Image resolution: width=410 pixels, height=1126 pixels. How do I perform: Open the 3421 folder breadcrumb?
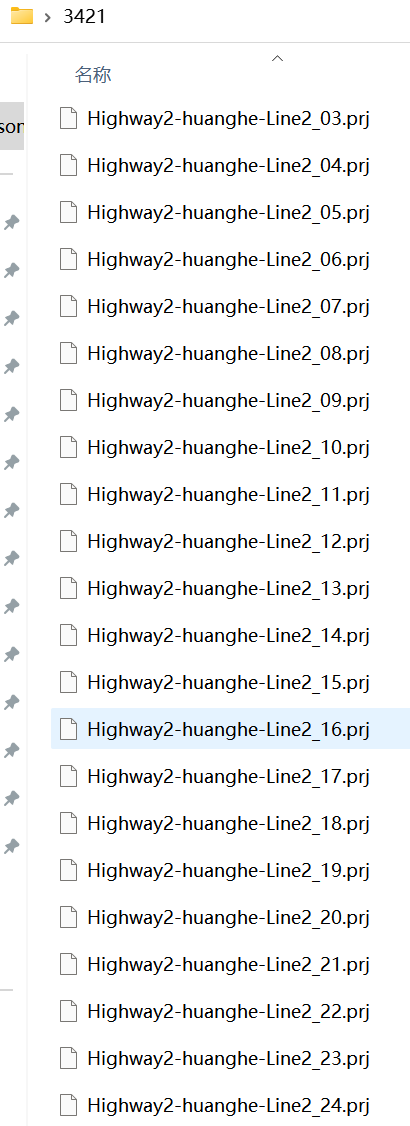point(85,17)
